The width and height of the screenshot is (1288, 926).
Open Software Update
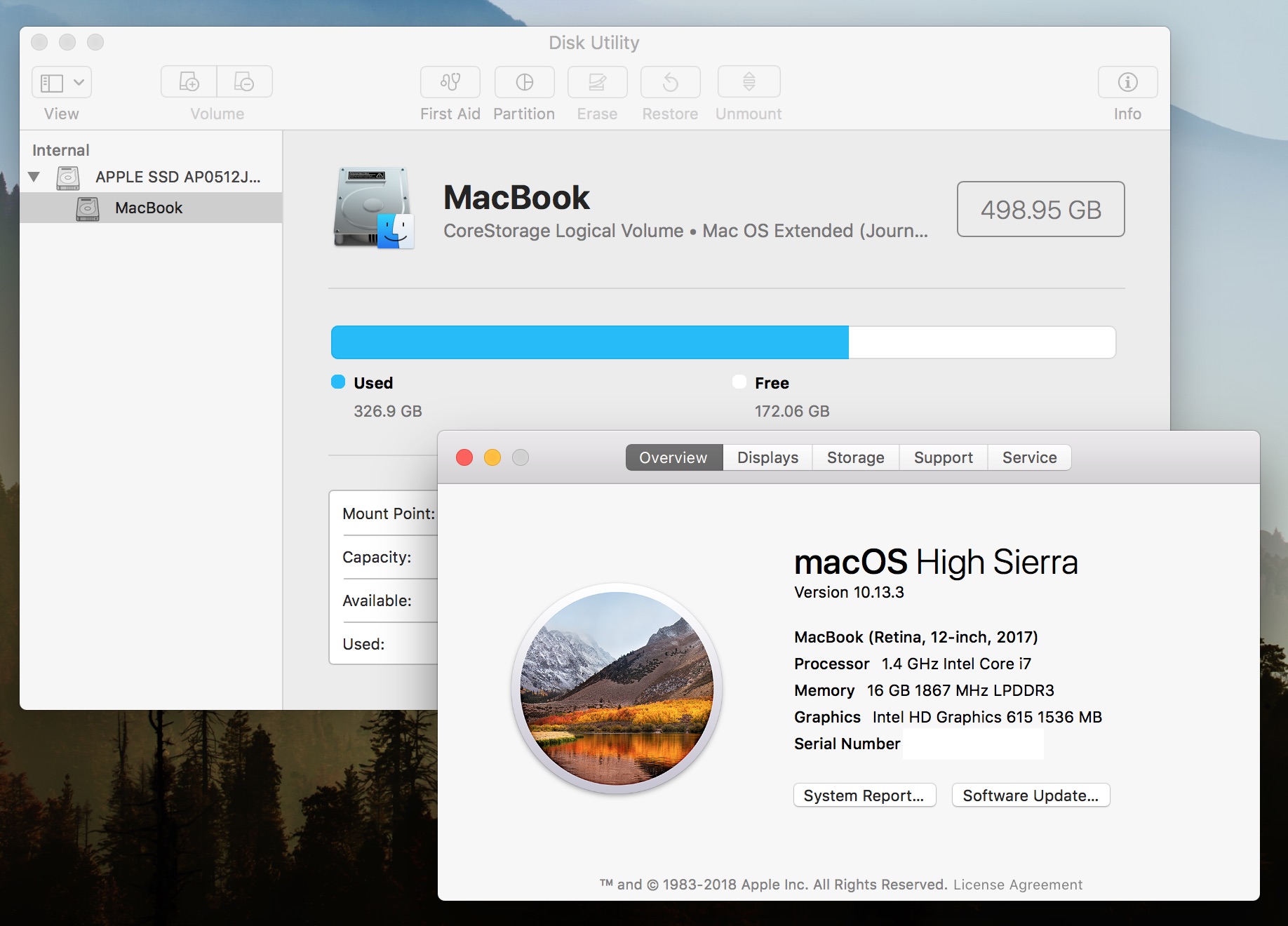point(1031,796)
